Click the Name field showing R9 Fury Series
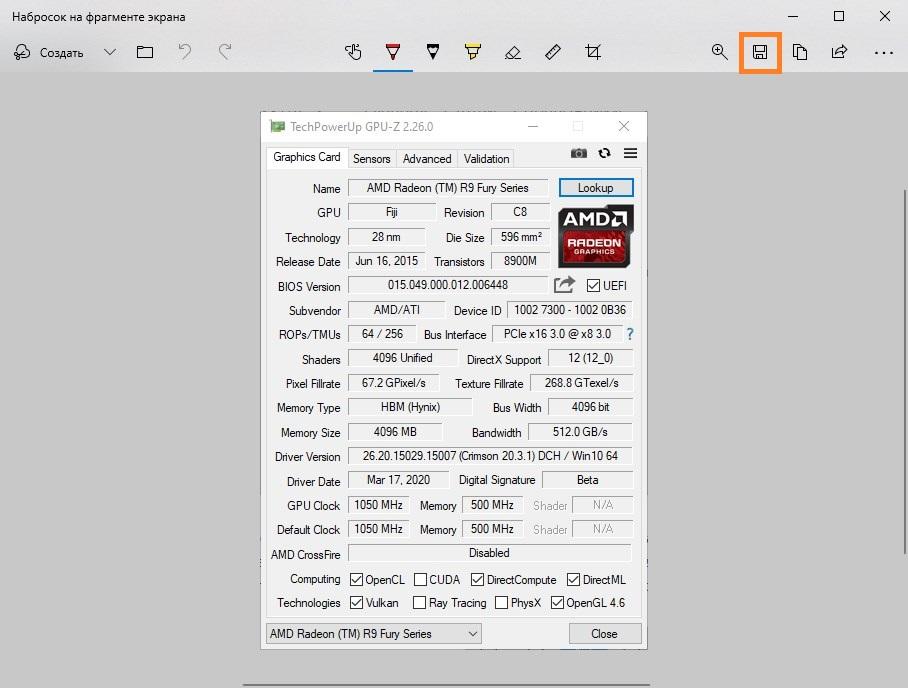The height and width of the screenshot is (688, 908). tap(448, 188)
